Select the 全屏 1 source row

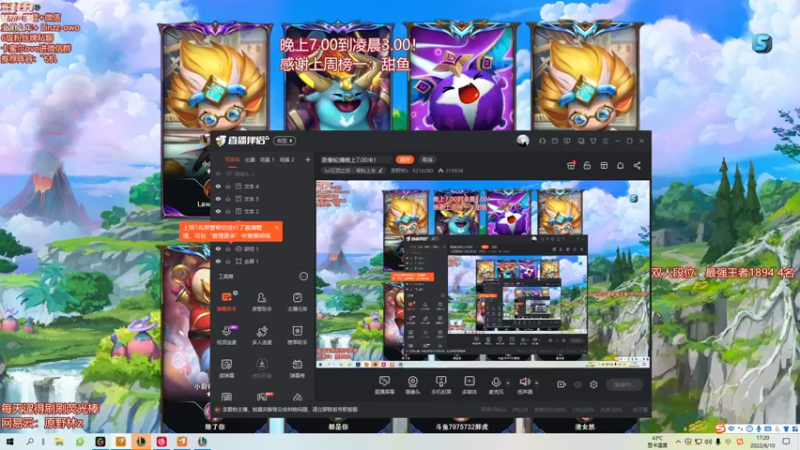(x=263, y=261)
